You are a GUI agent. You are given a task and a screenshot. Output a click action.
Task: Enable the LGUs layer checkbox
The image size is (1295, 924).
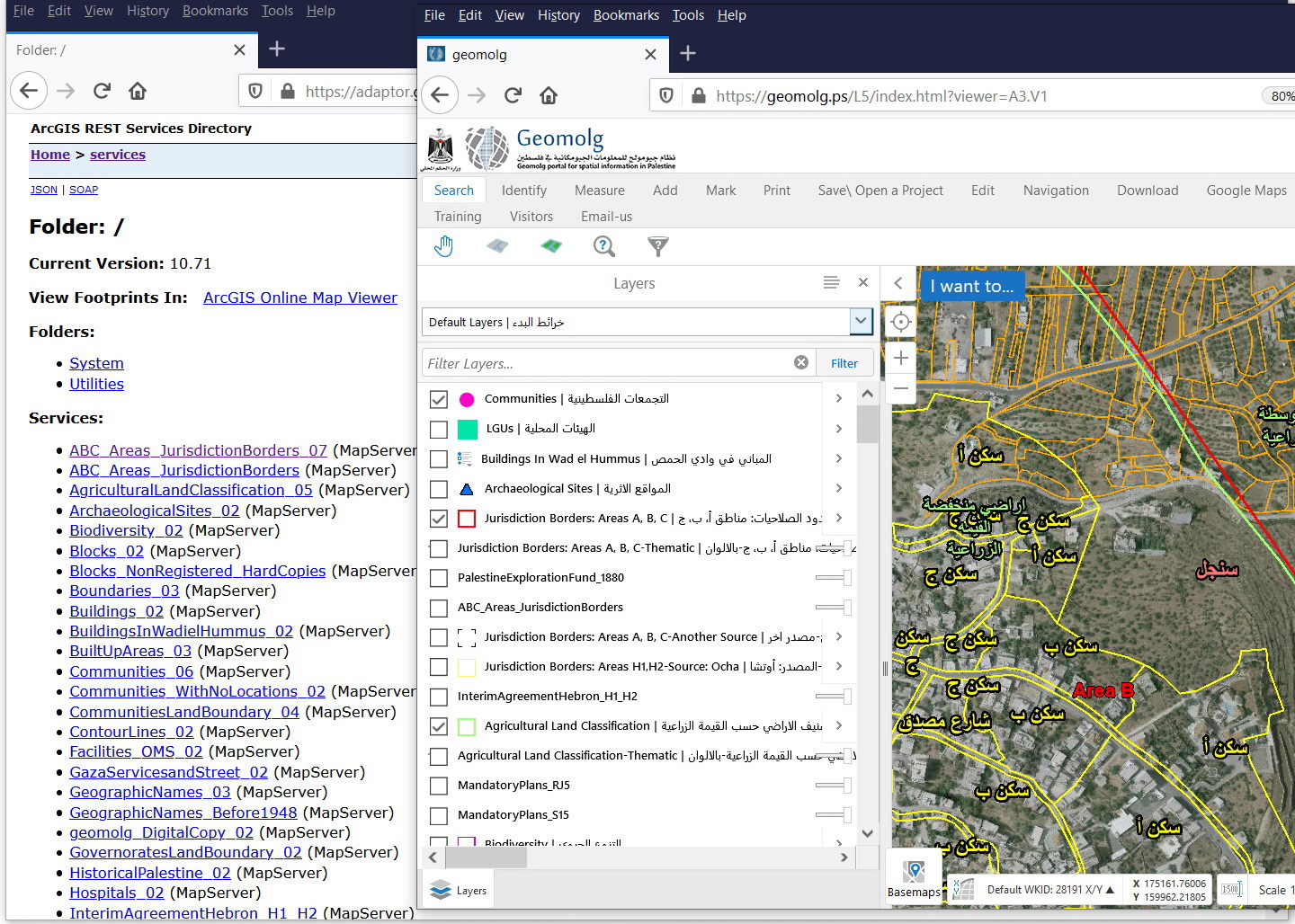(x=439, y=429)
